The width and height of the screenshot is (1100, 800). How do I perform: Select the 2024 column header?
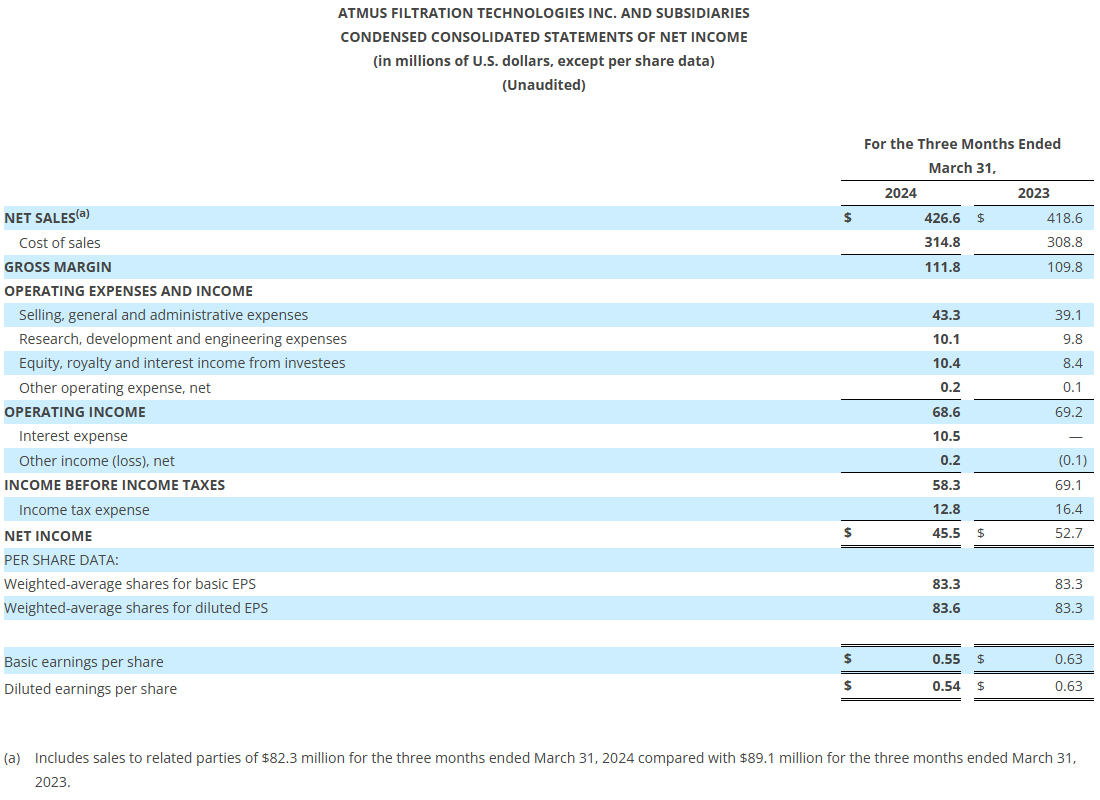pos(901,193)
